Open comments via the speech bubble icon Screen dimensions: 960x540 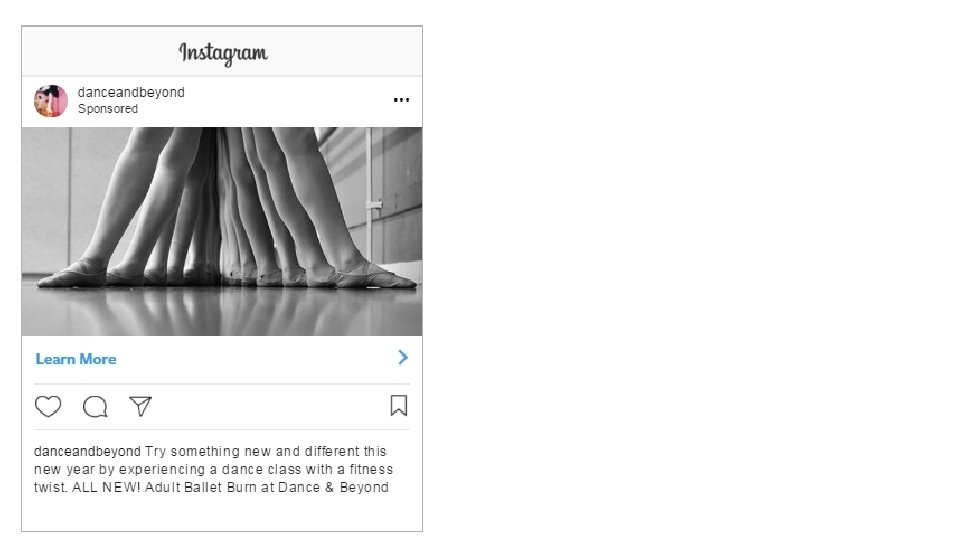[x=95, y=407]
